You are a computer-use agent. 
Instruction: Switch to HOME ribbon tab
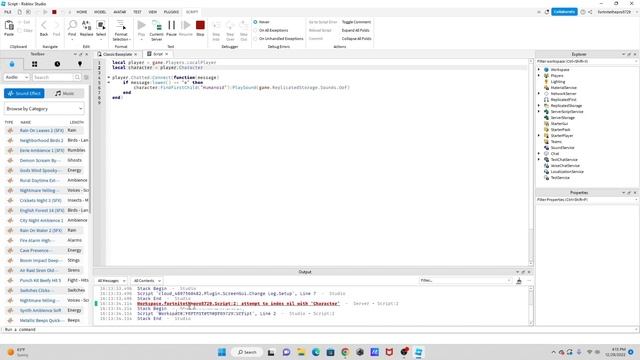click(x=82, y=12)
